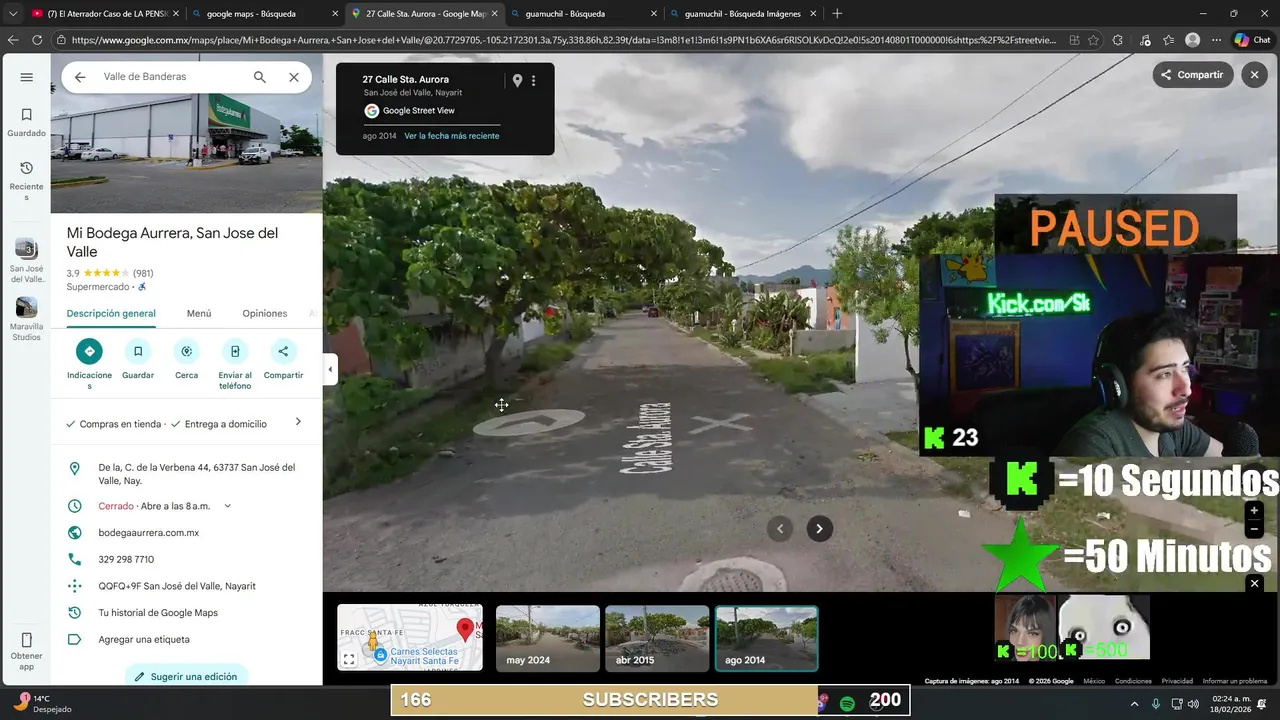The image size is (1280, 720).
Task: Switch to guamuchil - Búsqueda Imágenes tab
Action: pos(741,14)
